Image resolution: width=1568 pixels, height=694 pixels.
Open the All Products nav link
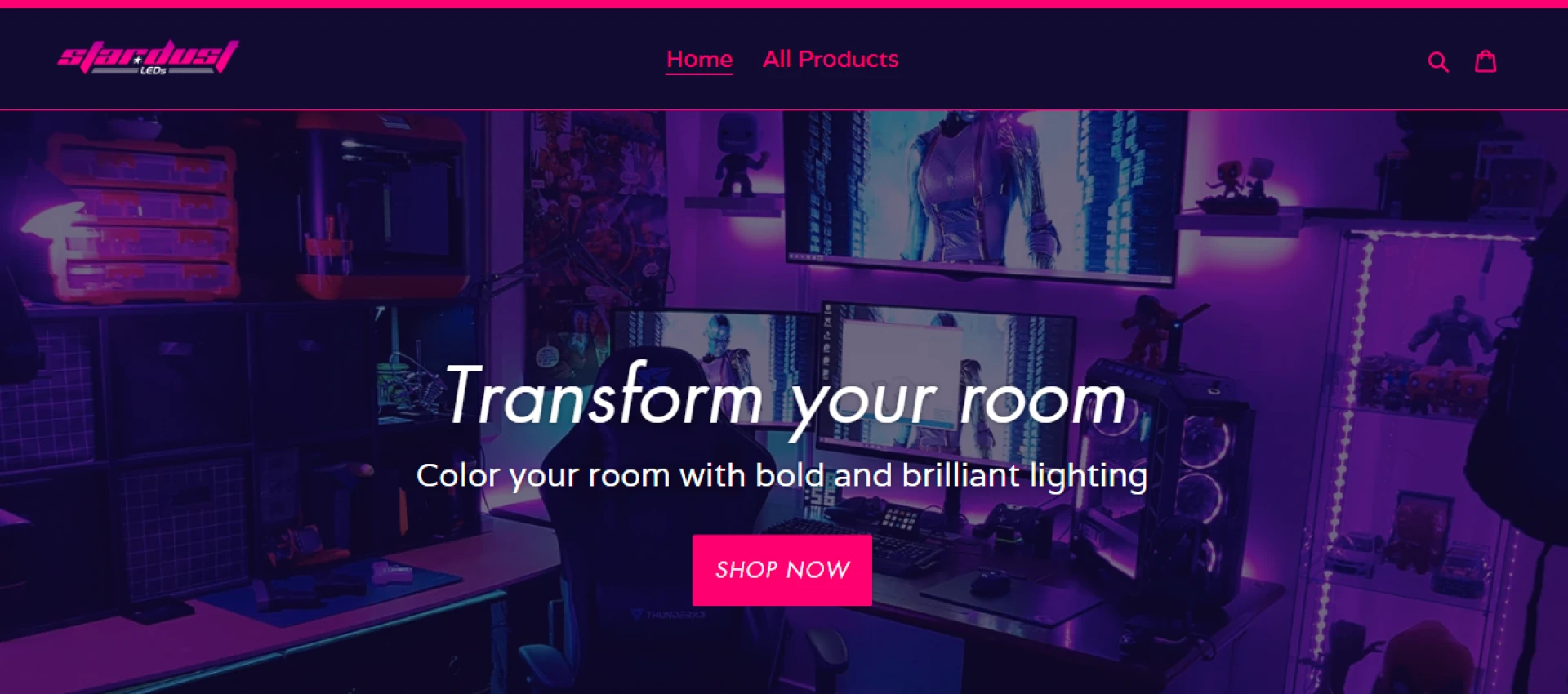click(x=831, y=59)
